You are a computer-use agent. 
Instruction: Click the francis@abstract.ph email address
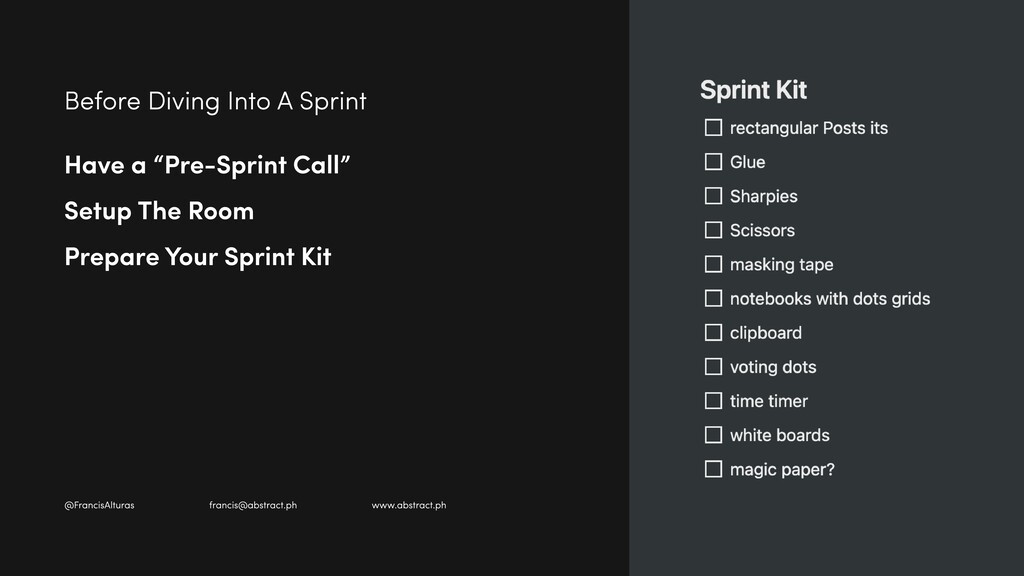tap(253, 505)
